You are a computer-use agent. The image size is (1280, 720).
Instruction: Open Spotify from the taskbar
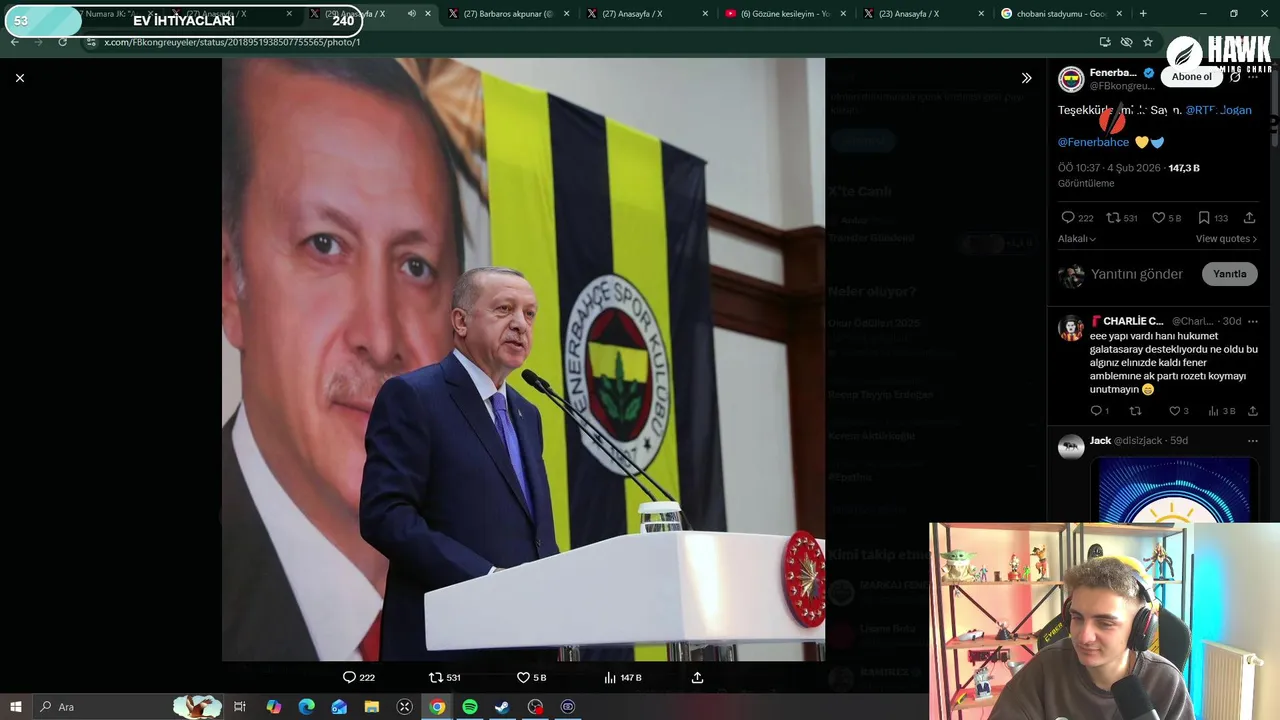point(470,707)
